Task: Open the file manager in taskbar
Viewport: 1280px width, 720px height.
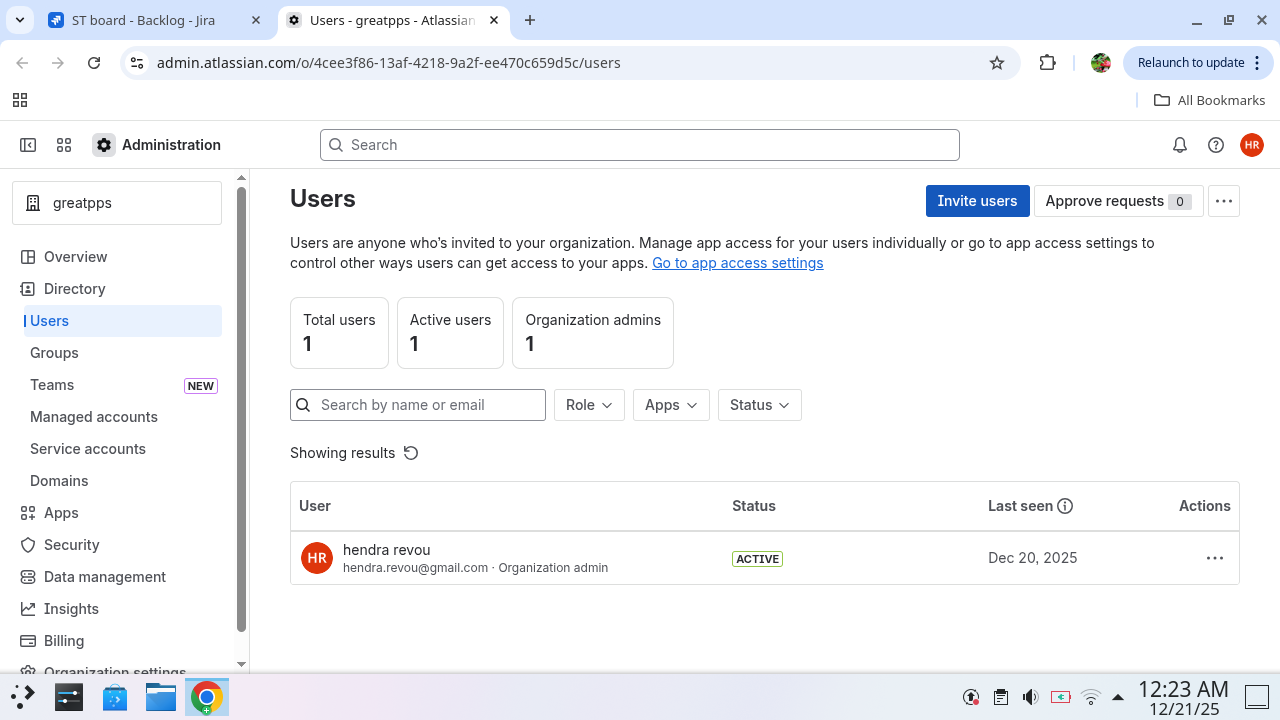Action: (x=161, y=697)
